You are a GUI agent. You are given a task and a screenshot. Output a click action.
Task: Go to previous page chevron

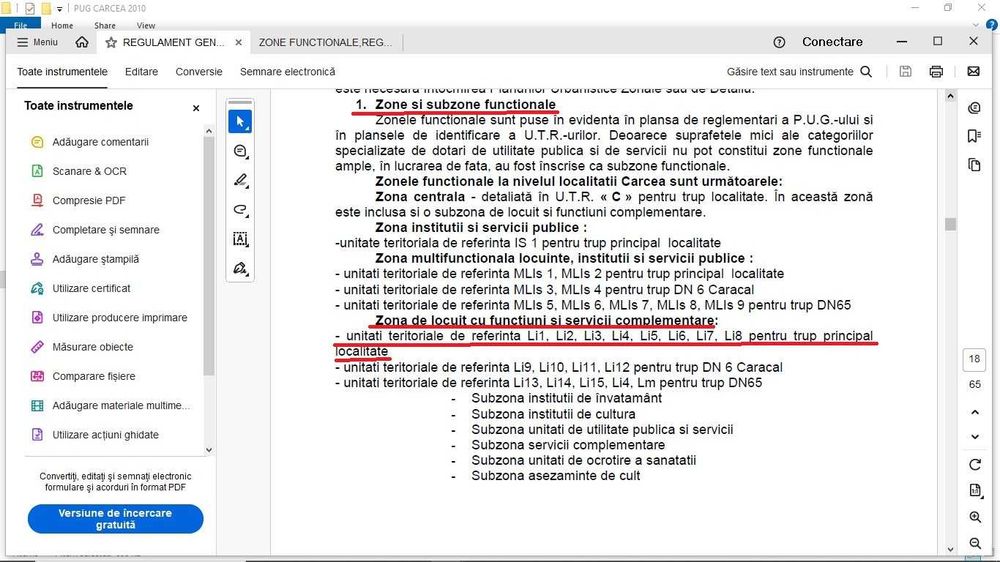coord(974,413)
